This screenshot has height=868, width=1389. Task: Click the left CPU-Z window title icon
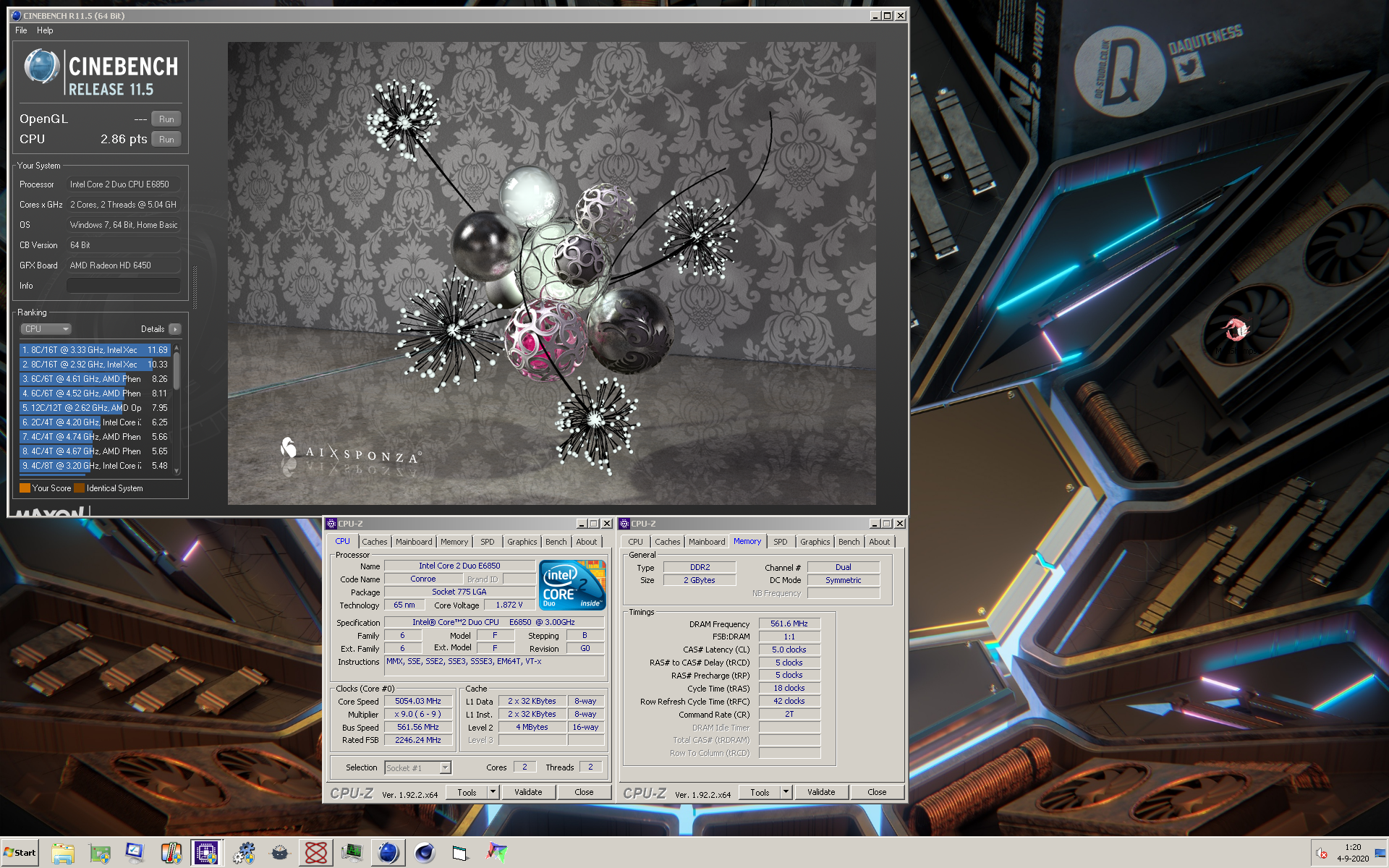coord(331,524)
